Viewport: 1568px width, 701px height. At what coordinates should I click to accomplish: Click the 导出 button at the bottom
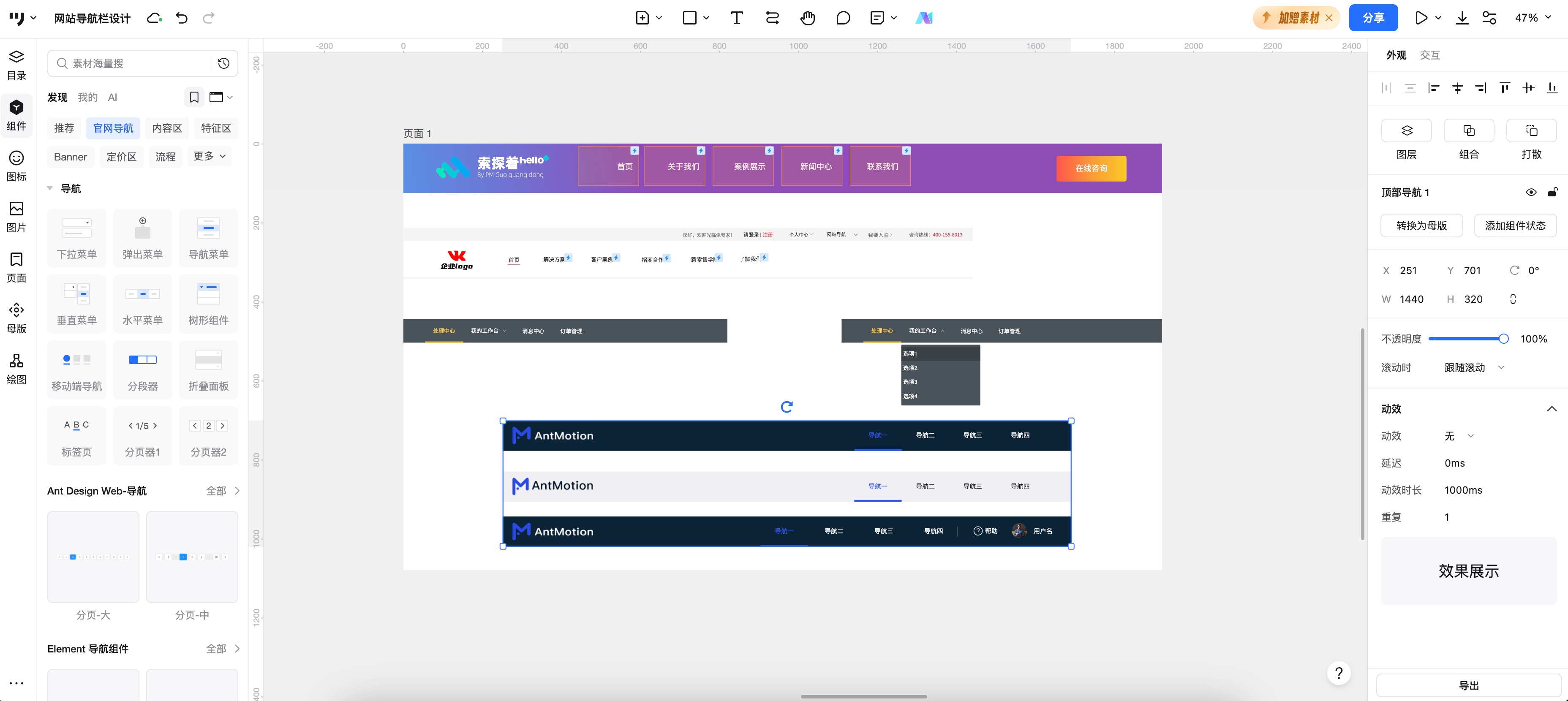[x=1469, y=685]
